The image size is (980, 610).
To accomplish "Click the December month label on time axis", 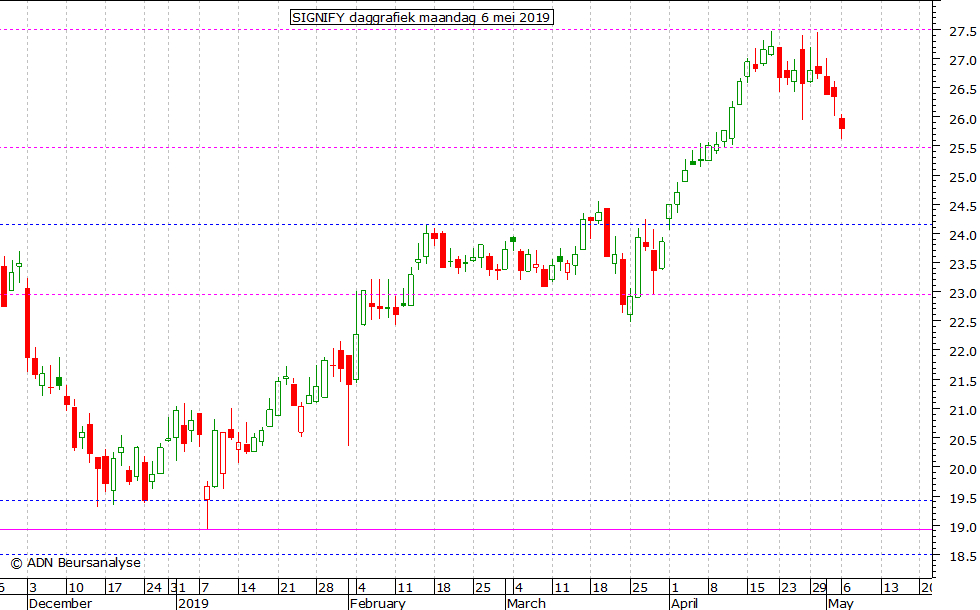I will (x=61, y=603).
